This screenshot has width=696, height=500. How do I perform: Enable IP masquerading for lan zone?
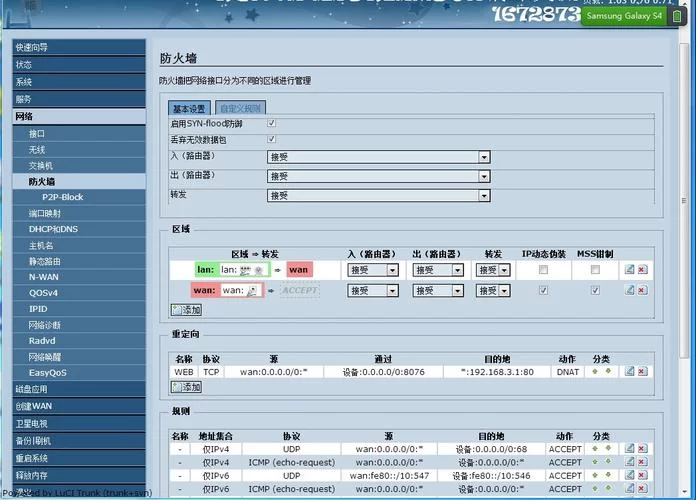tap(543, 270)
